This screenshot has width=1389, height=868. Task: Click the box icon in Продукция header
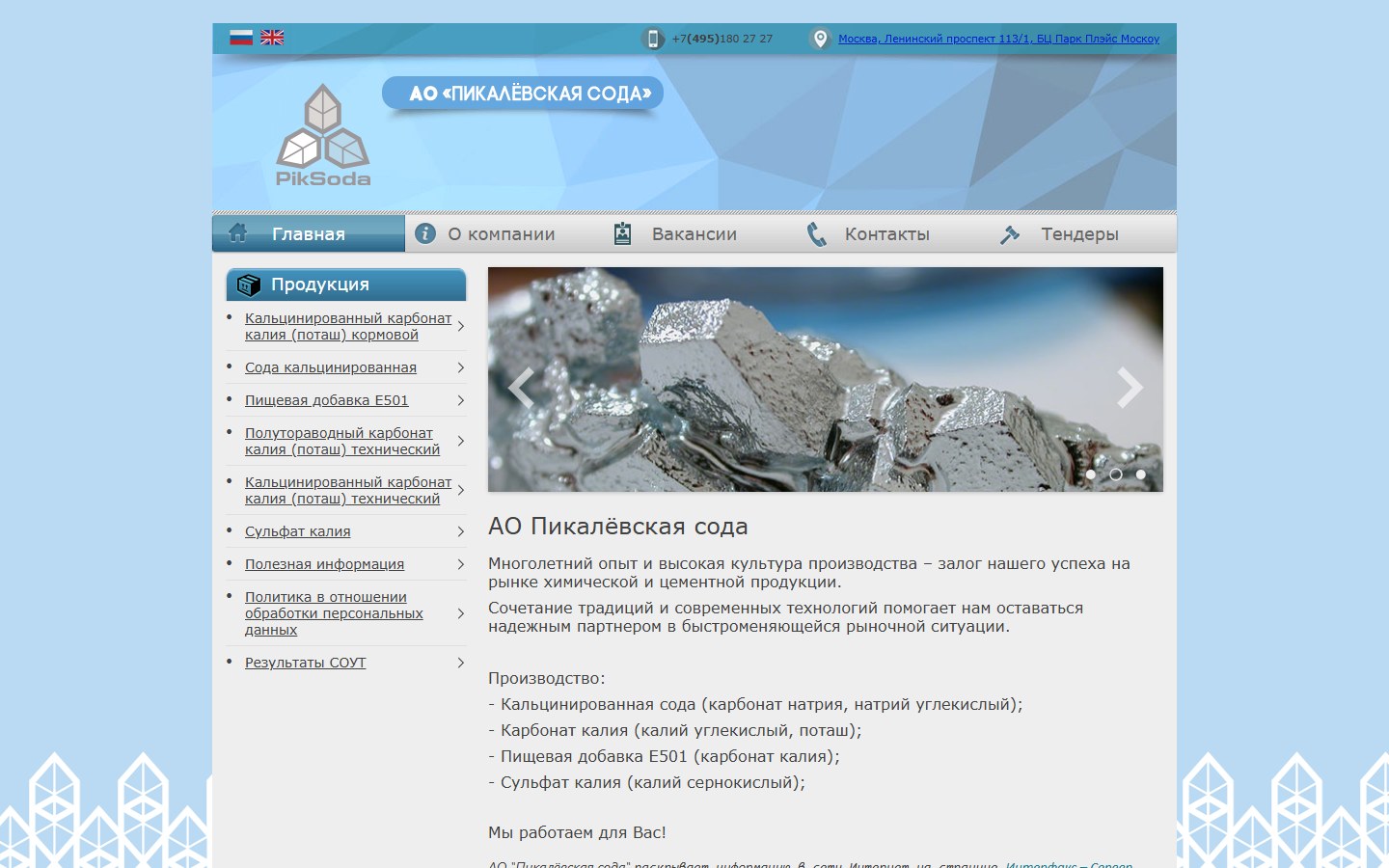click(x=249, y=285)
